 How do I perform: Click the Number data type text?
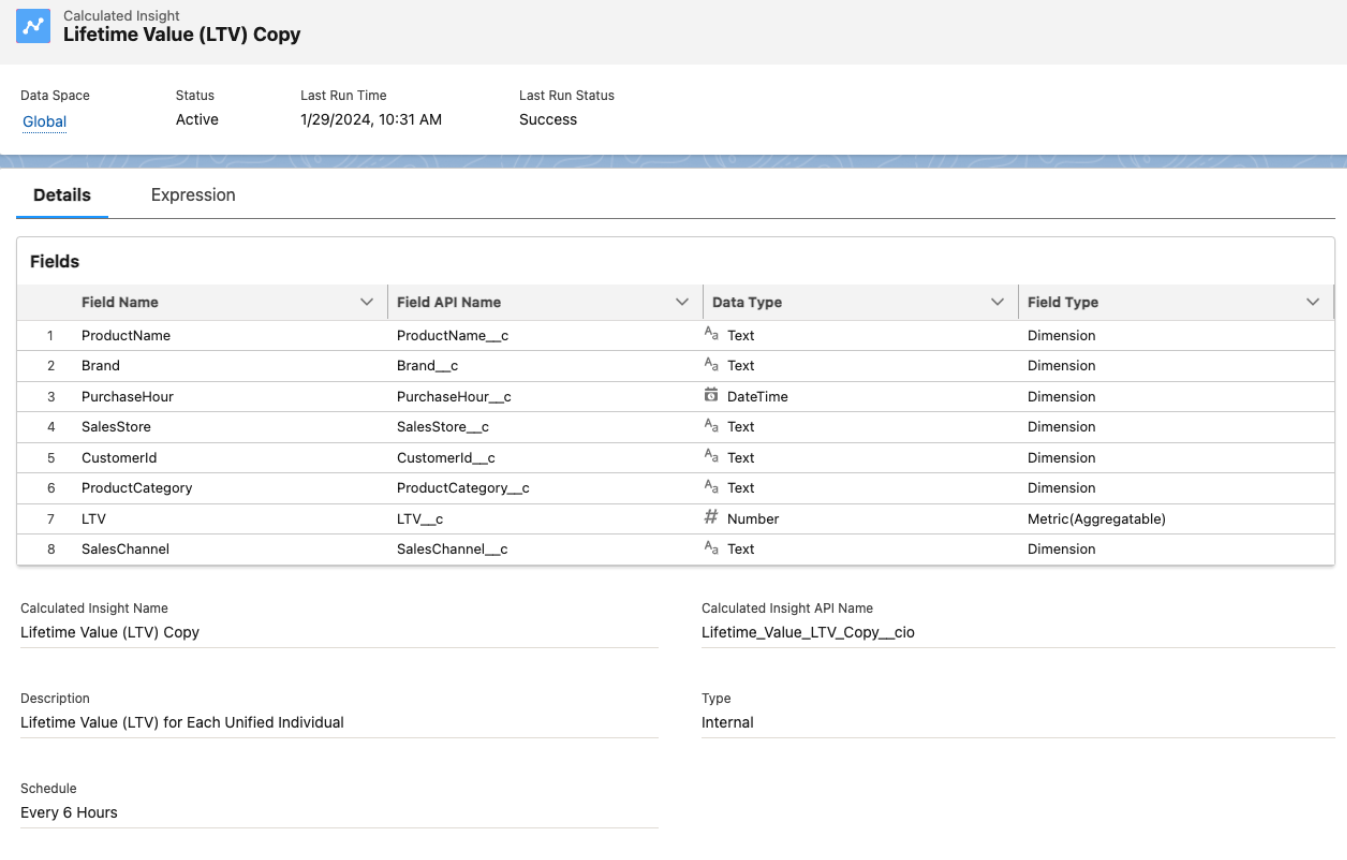pyautogui.click(x=753, y=518)
